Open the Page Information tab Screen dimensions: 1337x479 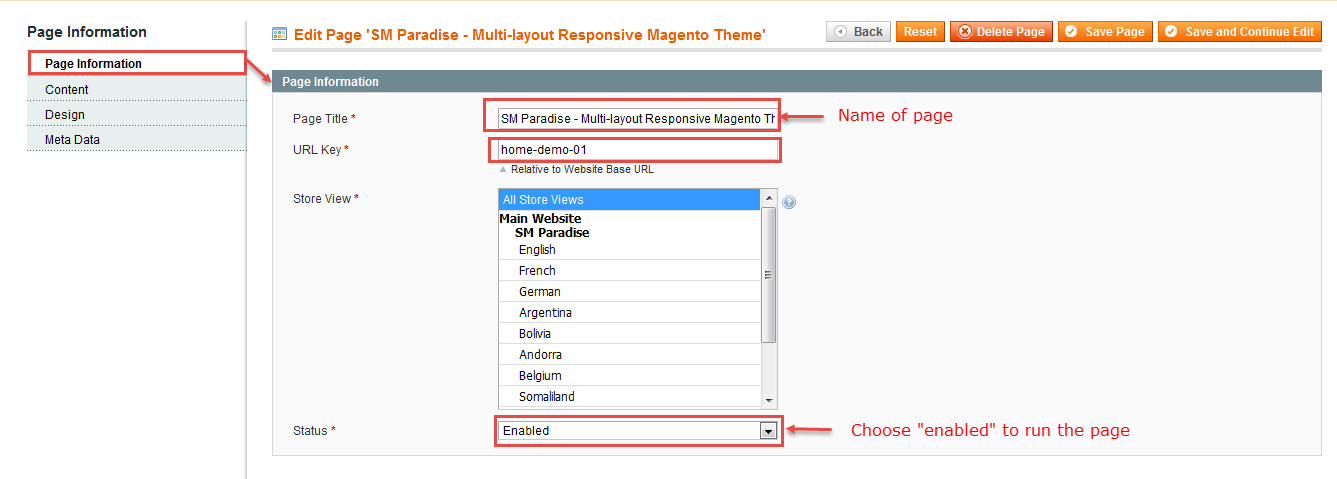point(136,64)
